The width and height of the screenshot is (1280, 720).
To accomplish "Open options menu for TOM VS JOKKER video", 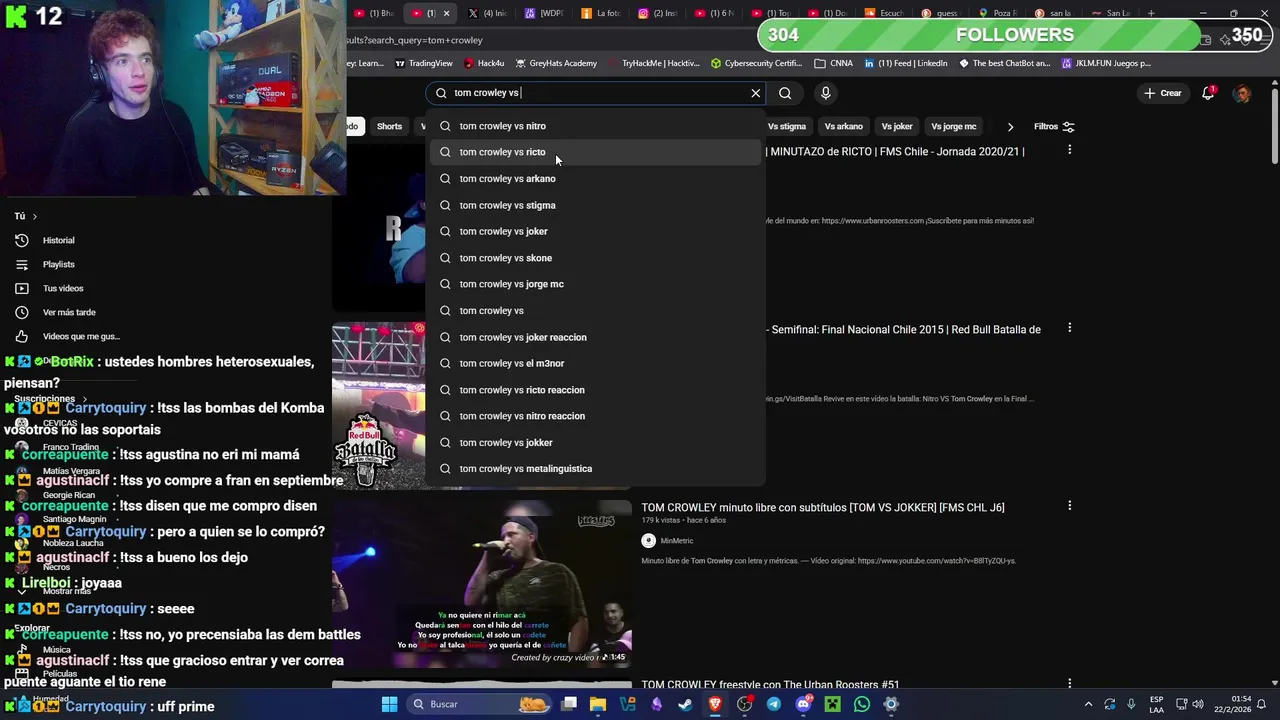I will coord(1069,506).
